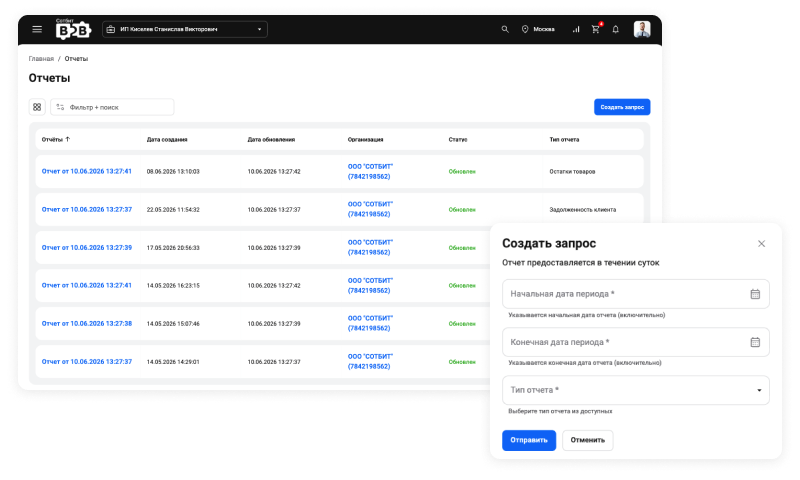This screenshot has width=800, height=480.
Task: Click the Создать запрос button
Action: point(622,107)
